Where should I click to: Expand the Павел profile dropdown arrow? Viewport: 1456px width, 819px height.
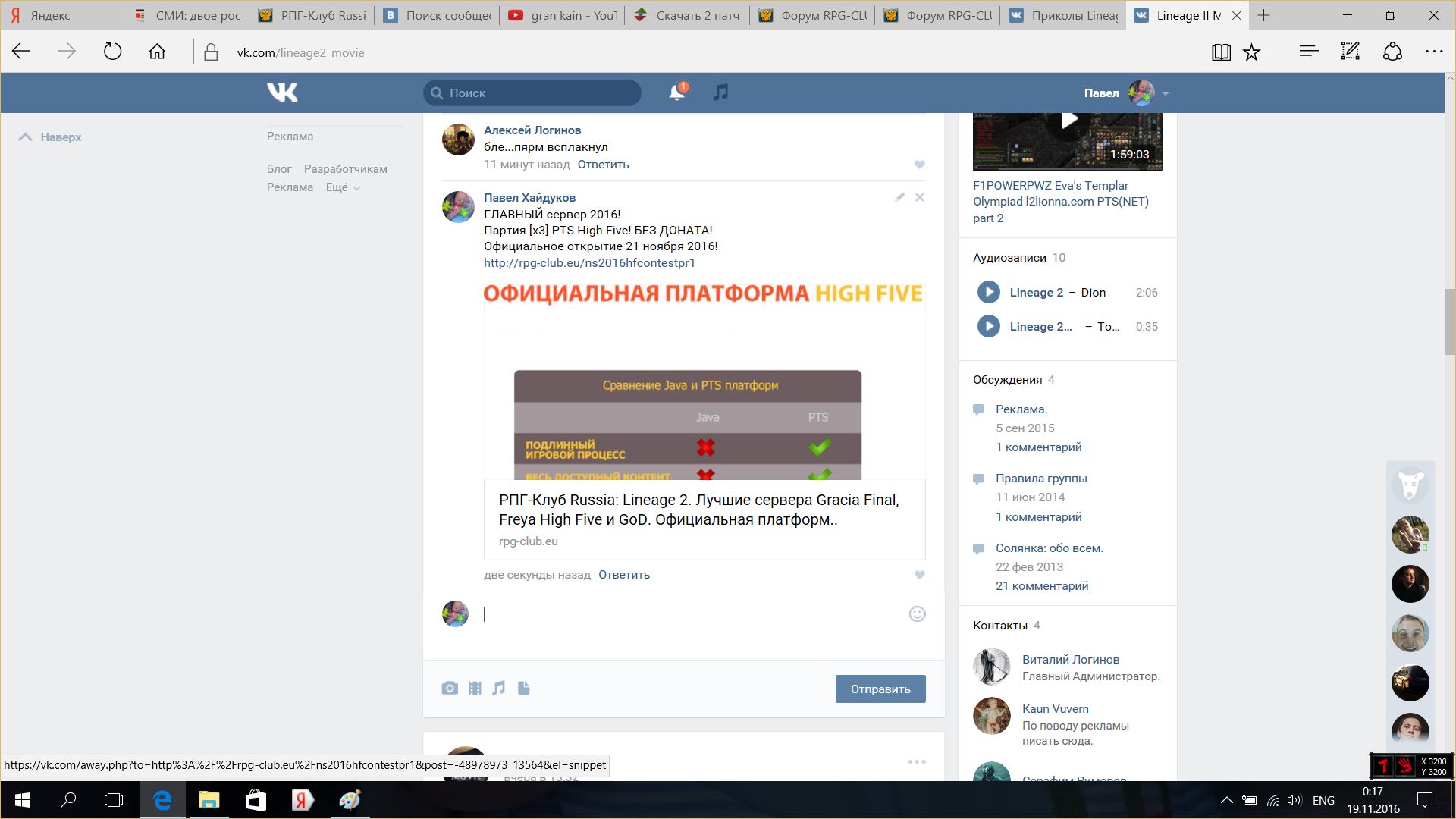(1166, 93)
